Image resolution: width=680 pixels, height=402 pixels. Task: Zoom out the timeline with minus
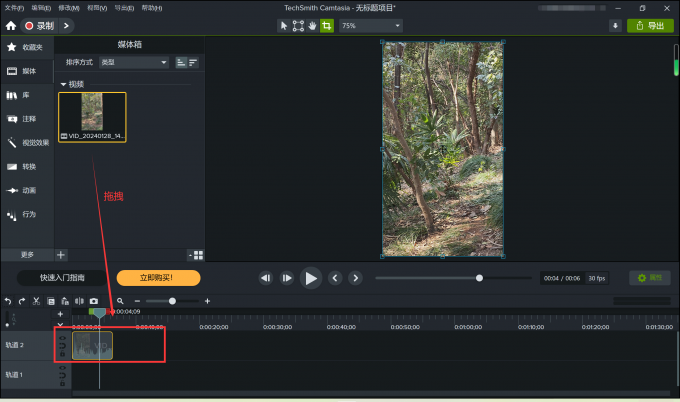click(x=137, y=301)
